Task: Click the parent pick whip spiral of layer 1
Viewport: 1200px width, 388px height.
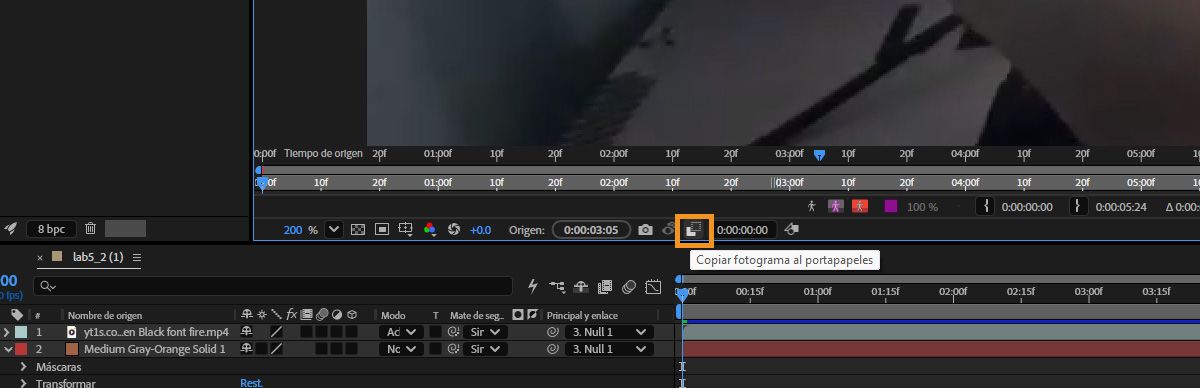Action: (x=552, y=332)
